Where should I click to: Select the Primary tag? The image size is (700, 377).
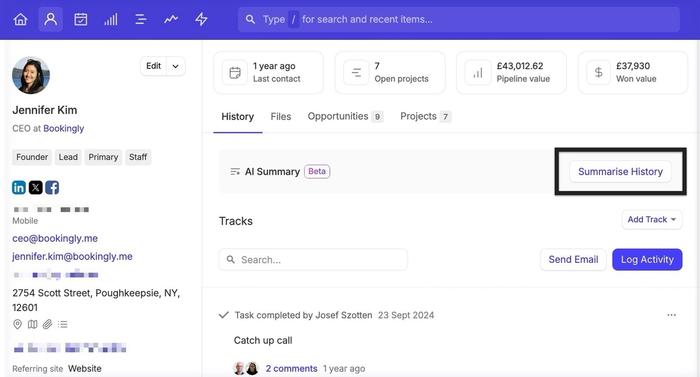coord(103,157)
